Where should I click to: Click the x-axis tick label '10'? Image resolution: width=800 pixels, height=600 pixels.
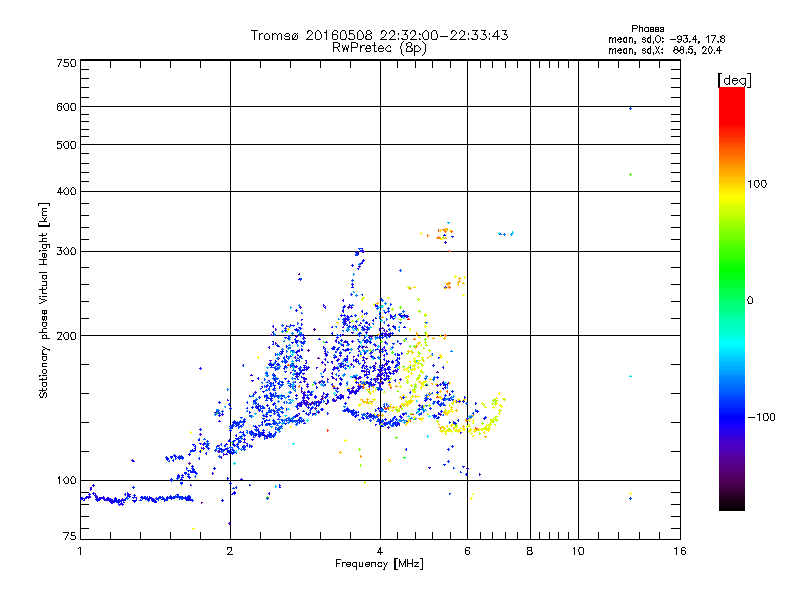click(578, 551)
